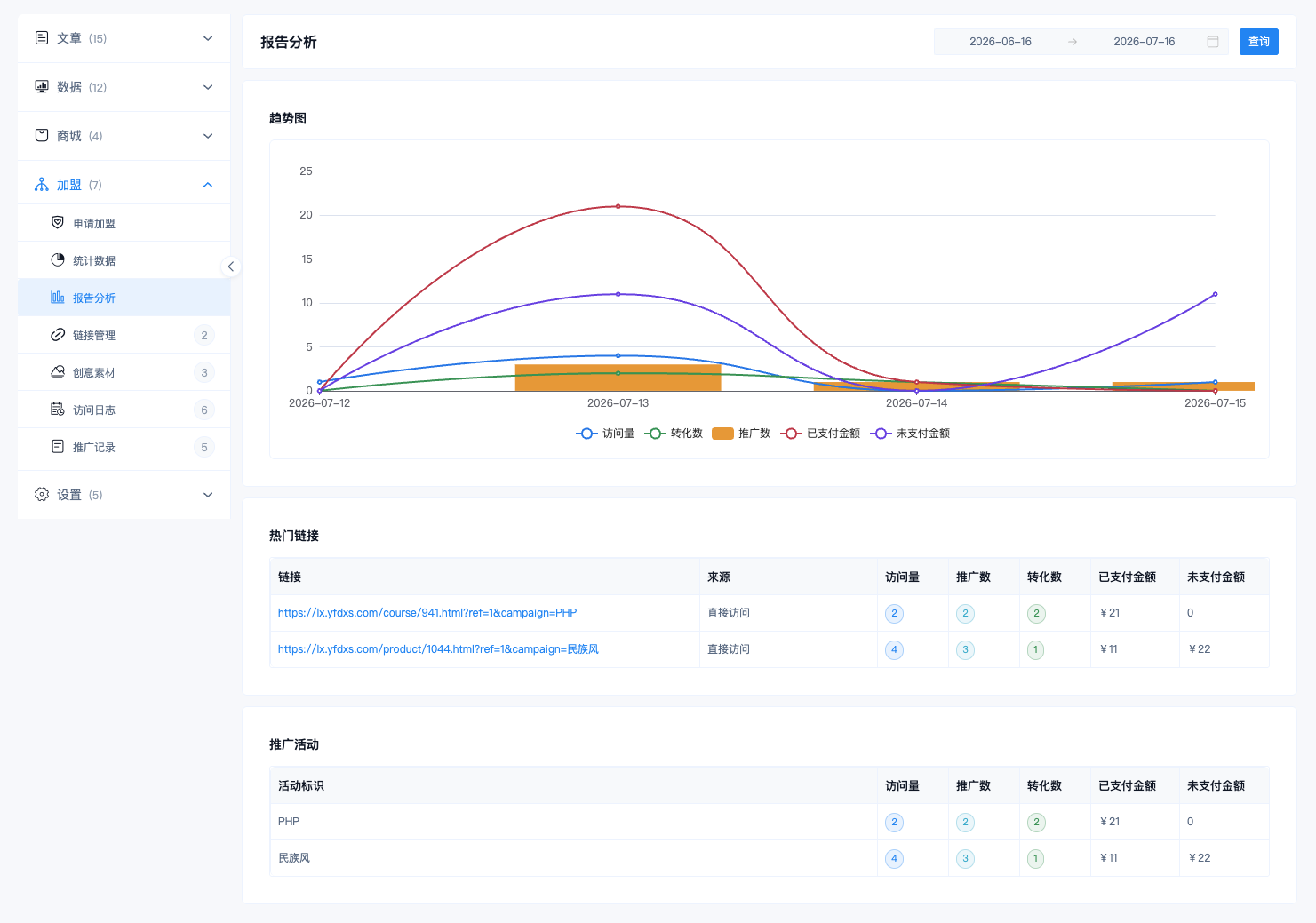
Task: Click the 推广记录 document icon
Action: click(58, 446)
